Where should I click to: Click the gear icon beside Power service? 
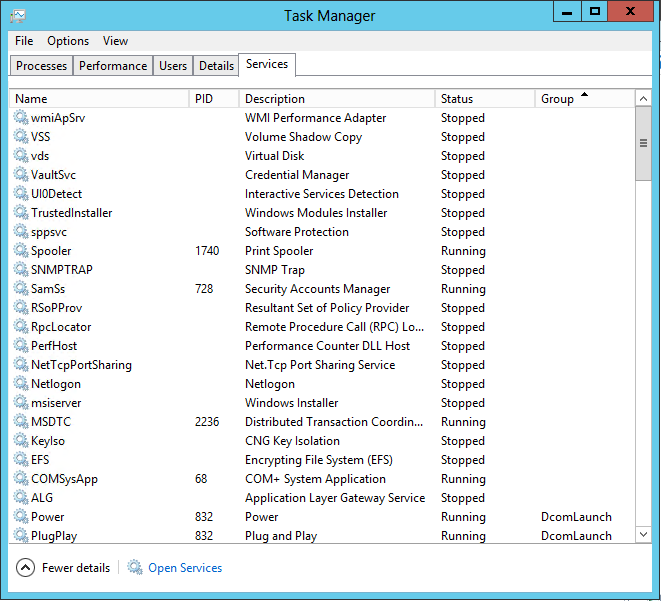click(x=21, y=515)
